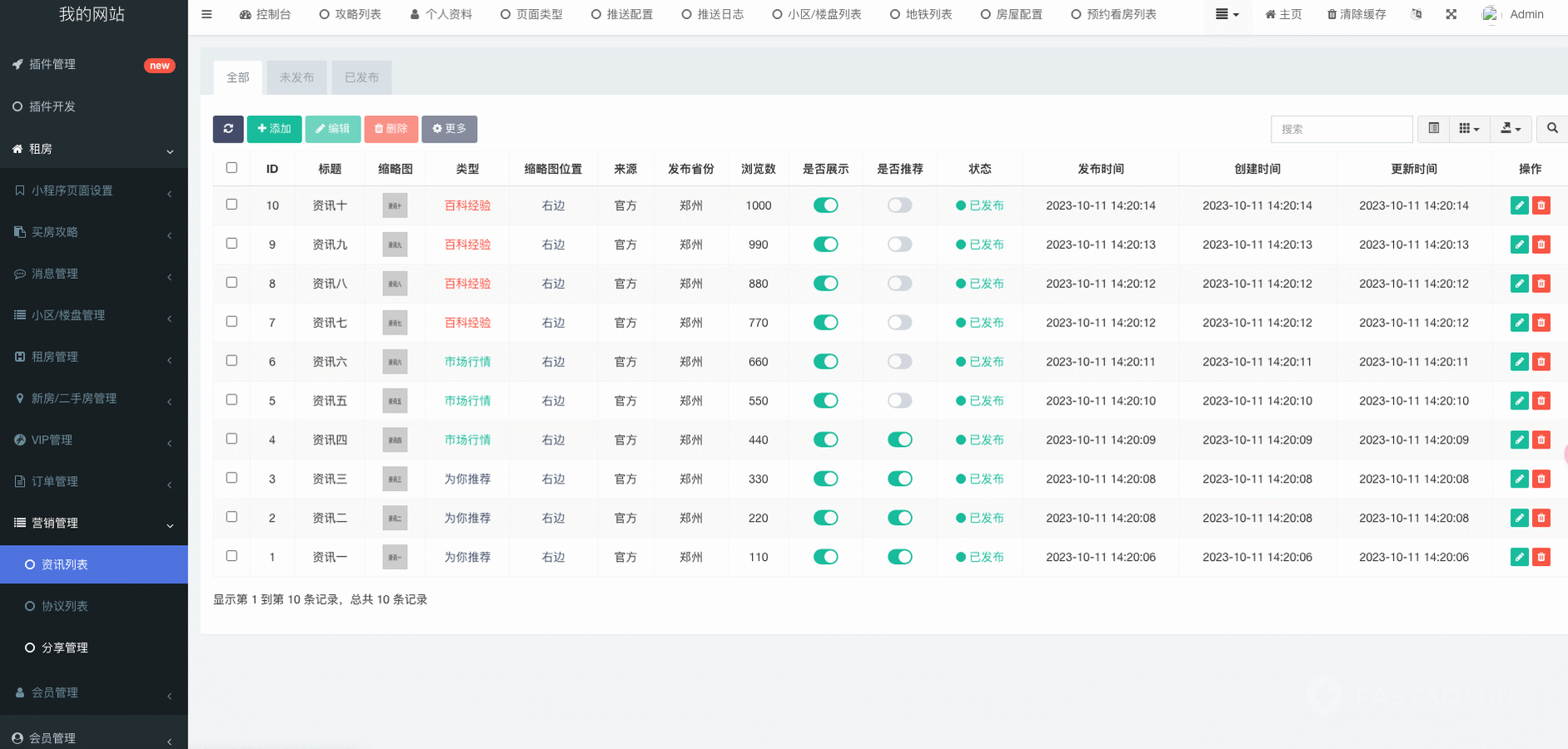Switch to the 未发布 tab
The image size is (1568, 749).
click(x=296, y=77)
